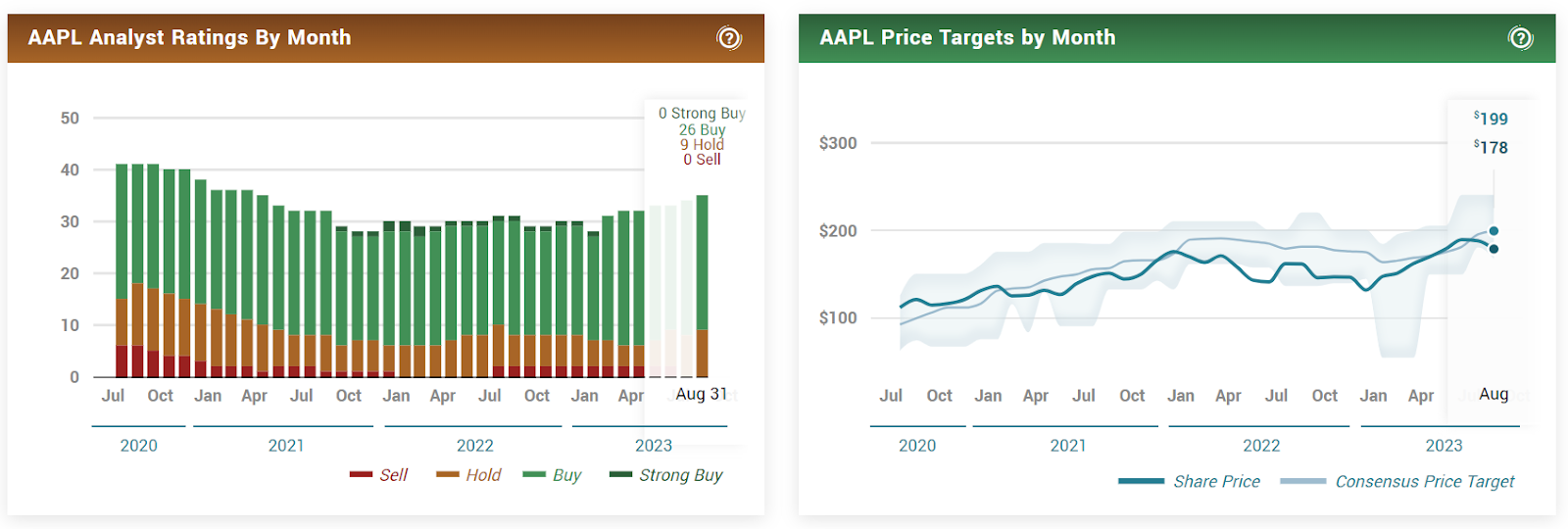Image resolution: width=1568 pixels, height=529 pixels.
Task: Click the lower share price end dot
Action: [1494, 249]
